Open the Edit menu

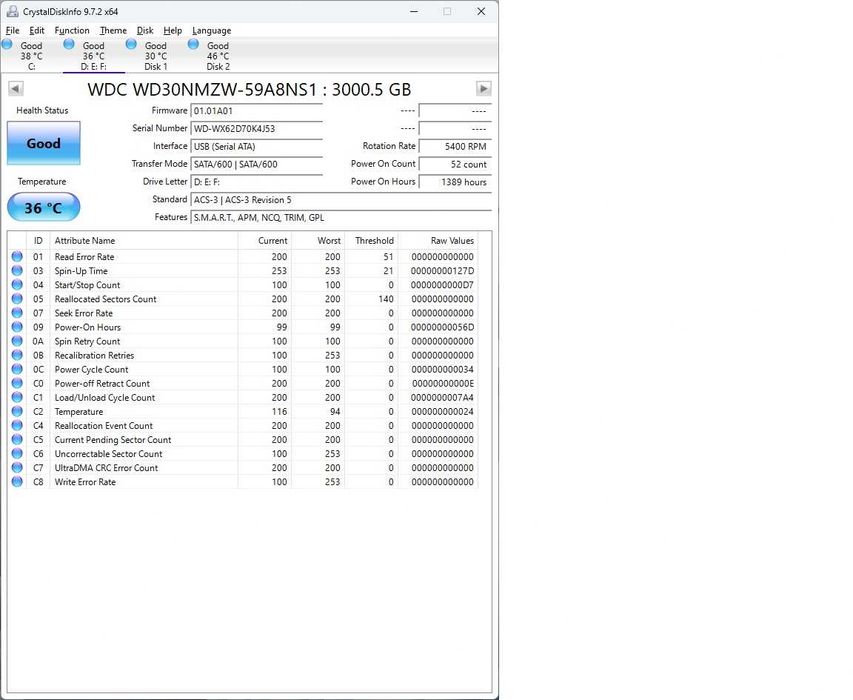[37, 30]
